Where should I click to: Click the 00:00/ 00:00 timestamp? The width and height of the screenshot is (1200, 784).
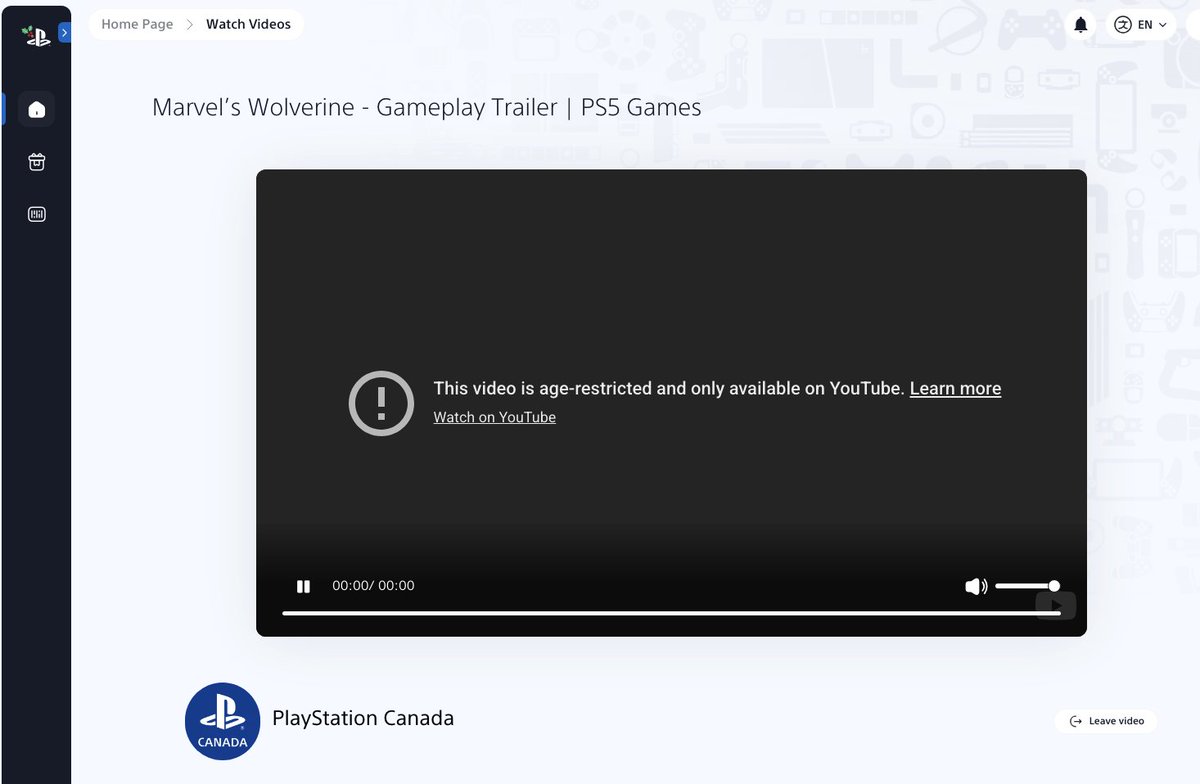point(373,586)
